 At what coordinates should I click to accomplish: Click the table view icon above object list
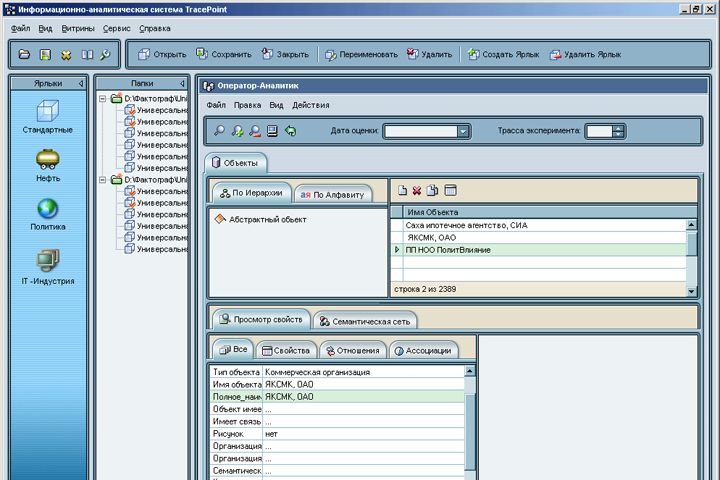click(450, 190)
